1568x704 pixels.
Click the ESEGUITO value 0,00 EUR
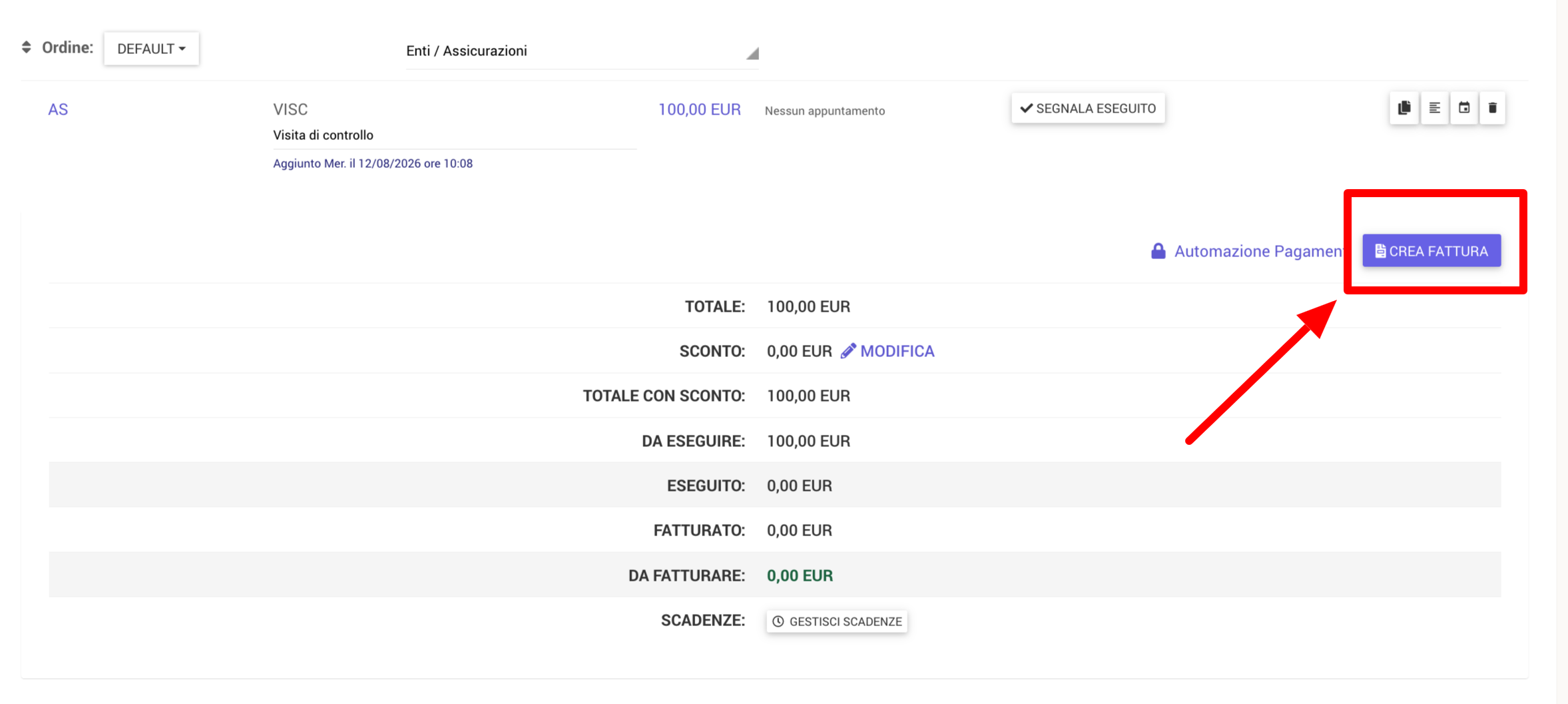799,486
